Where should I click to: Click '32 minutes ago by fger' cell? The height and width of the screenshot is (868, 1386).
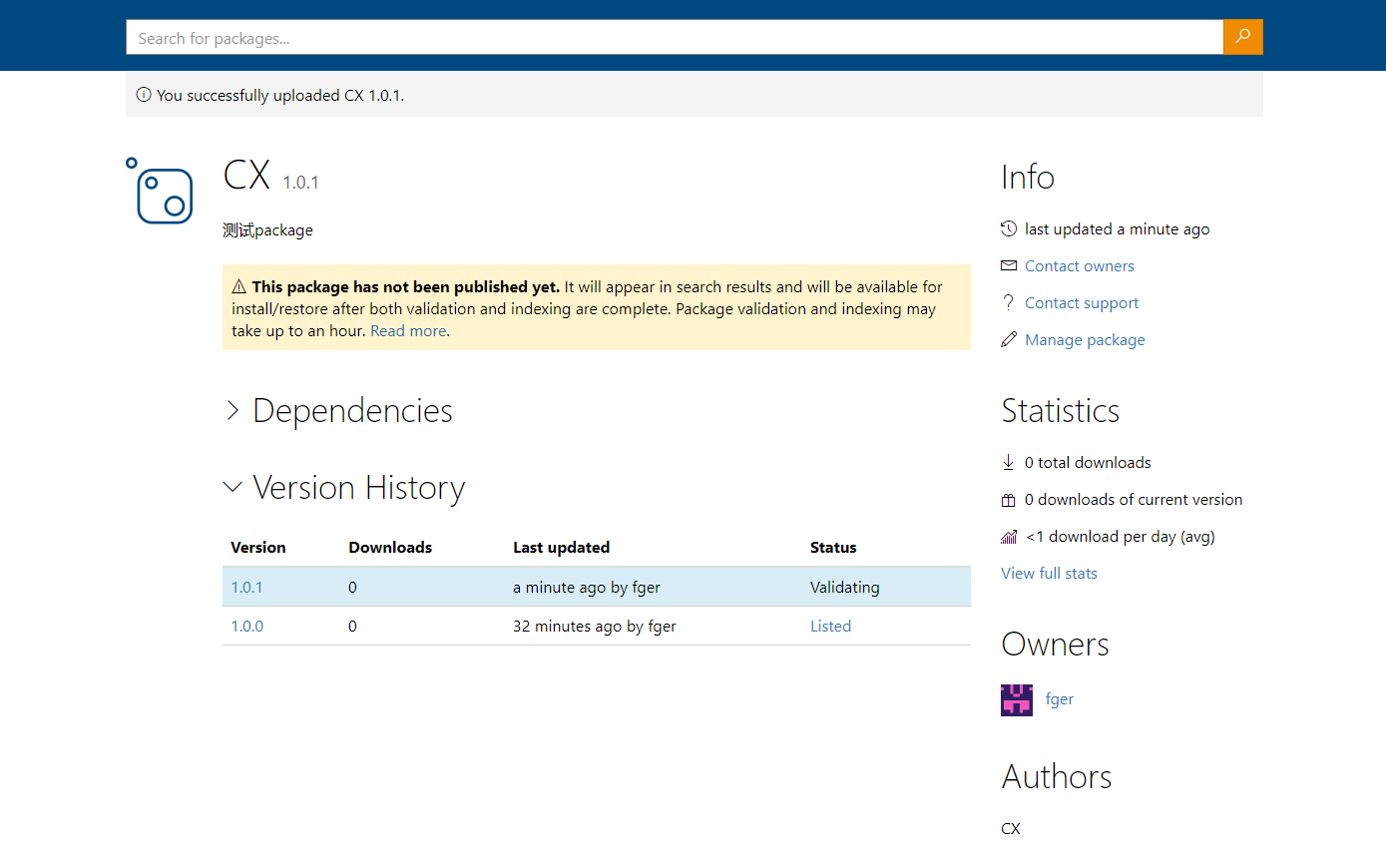(595, 626)
